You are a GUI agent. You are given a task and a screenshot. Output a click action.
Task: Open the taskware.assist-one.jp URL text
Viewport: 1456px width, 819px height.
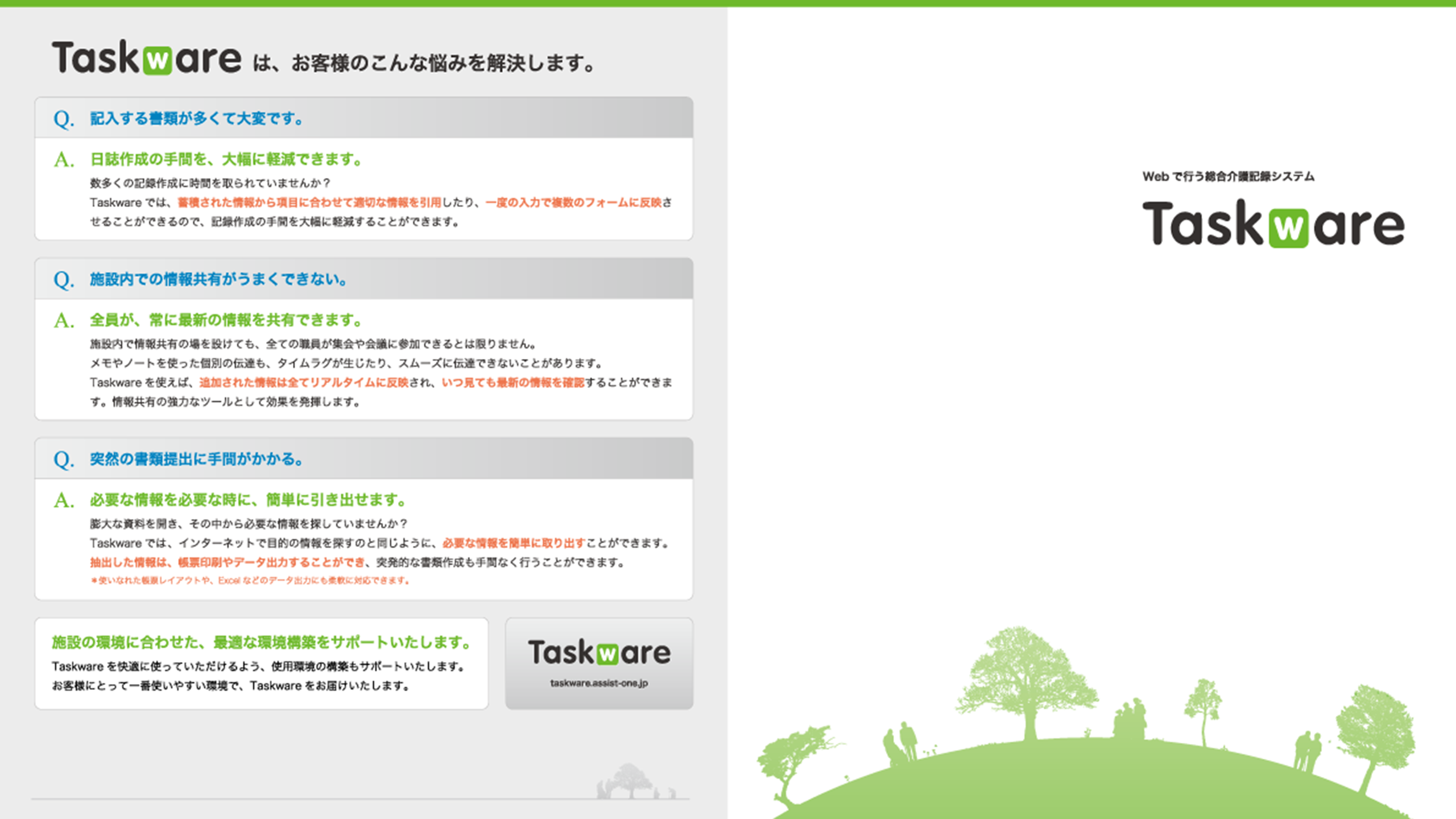point(599,683)
